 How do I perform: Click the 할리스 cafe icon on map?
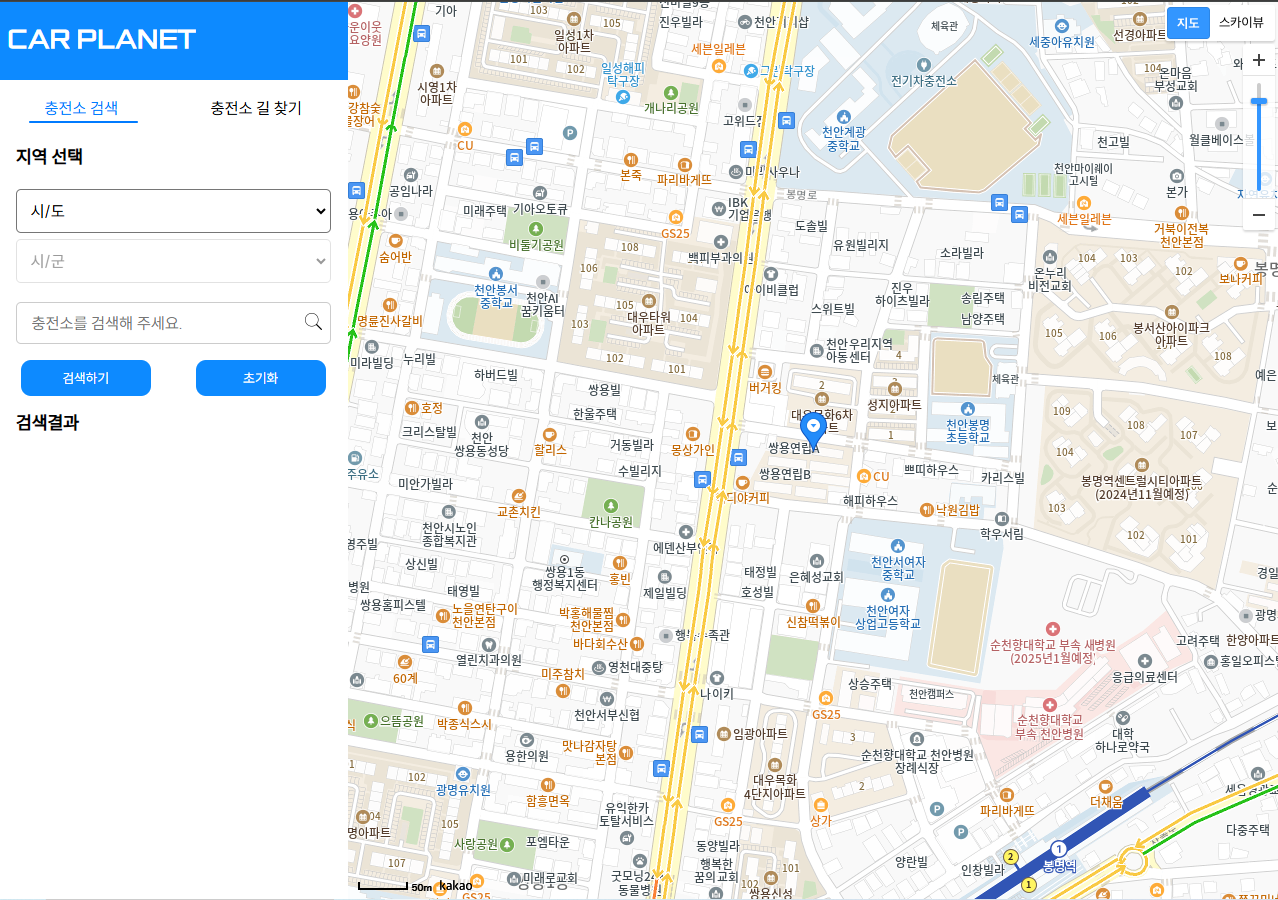click(x=549, y=434)
